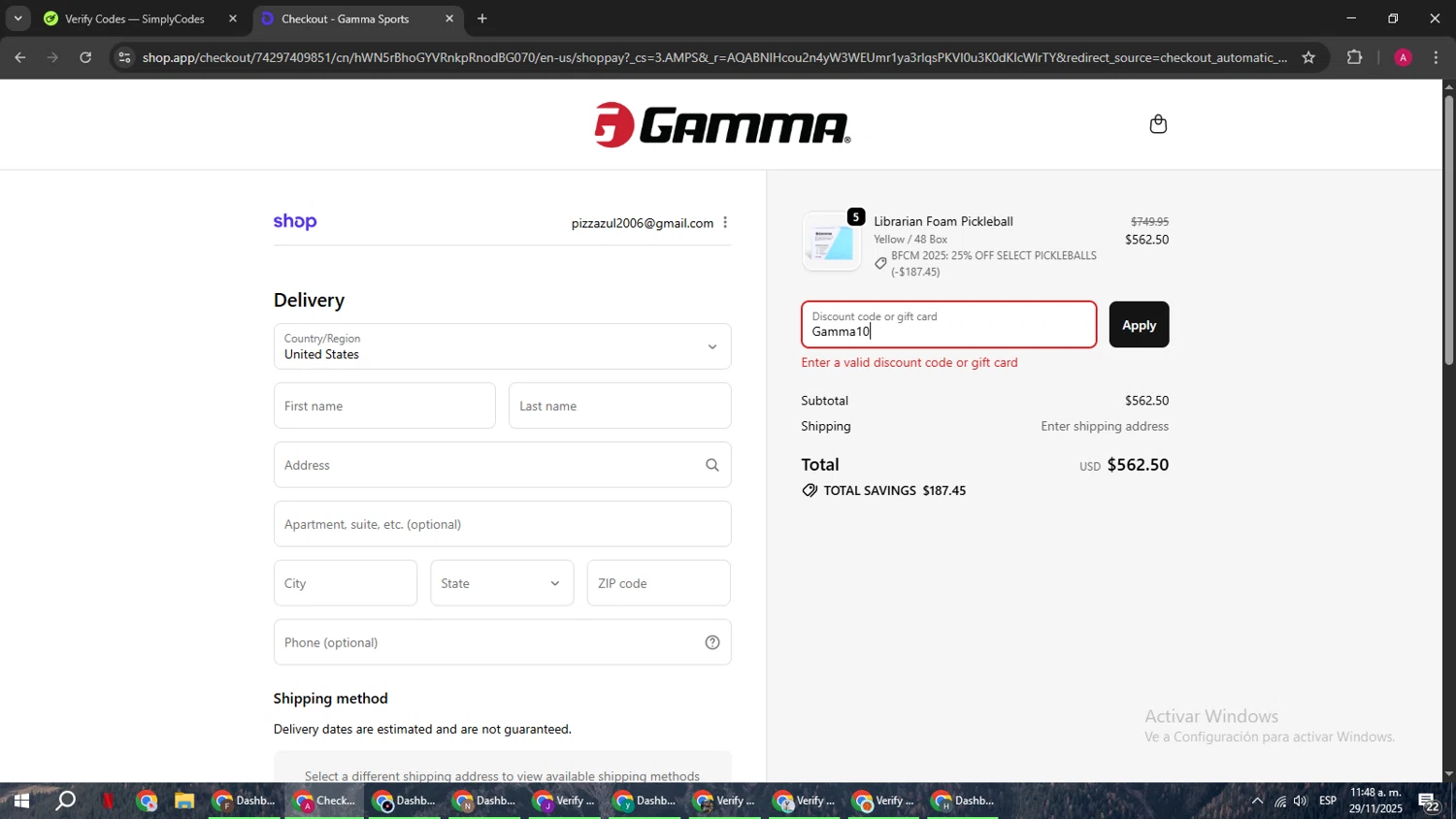Image resolution: width=1456 pixels, height=819 pixels.
Task: Click the Enter shipping address text
Action: click(x=1105, y=426)
